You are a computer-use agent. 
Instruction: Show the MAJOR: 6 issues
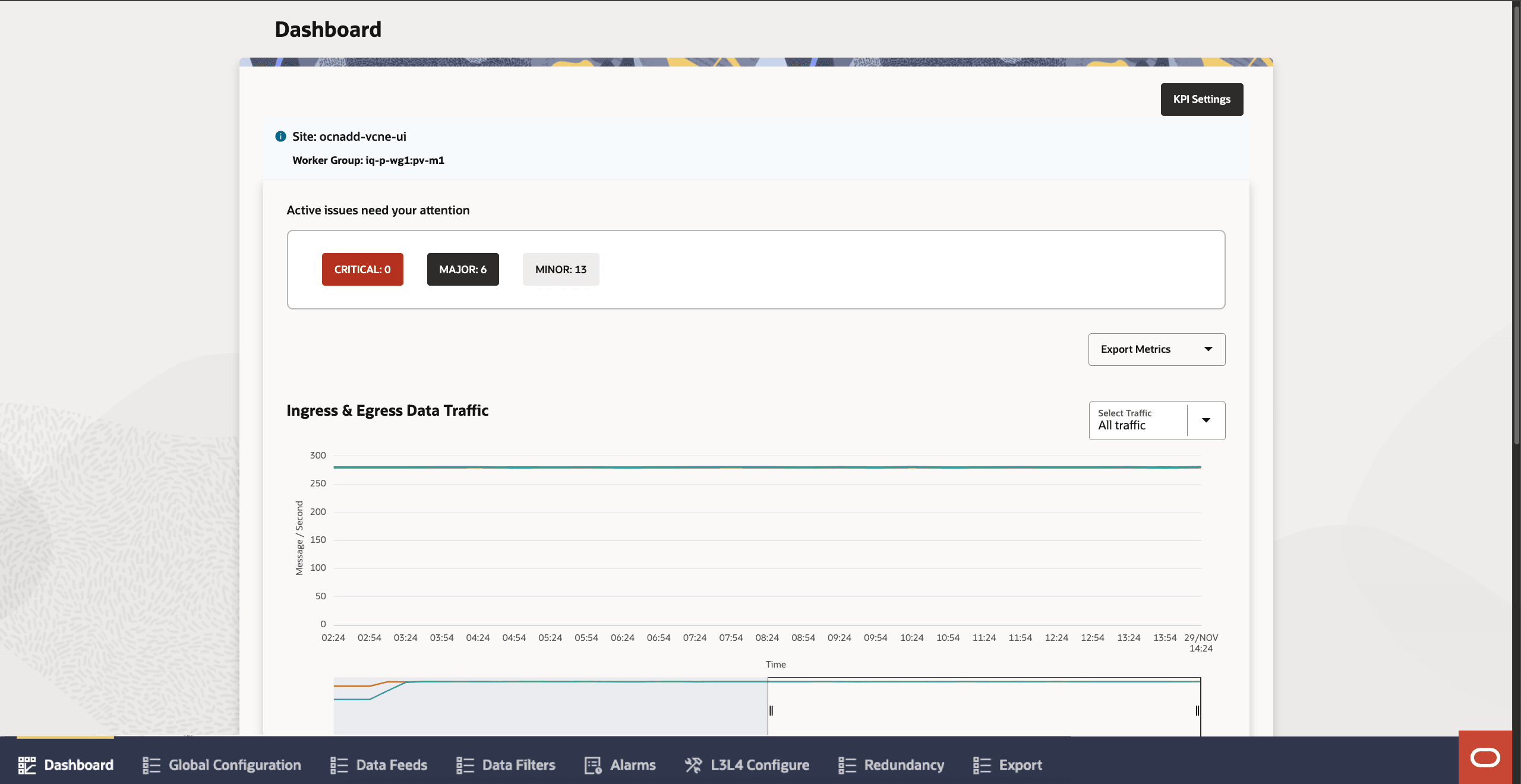pyautogui.click(x=463, y=270)
